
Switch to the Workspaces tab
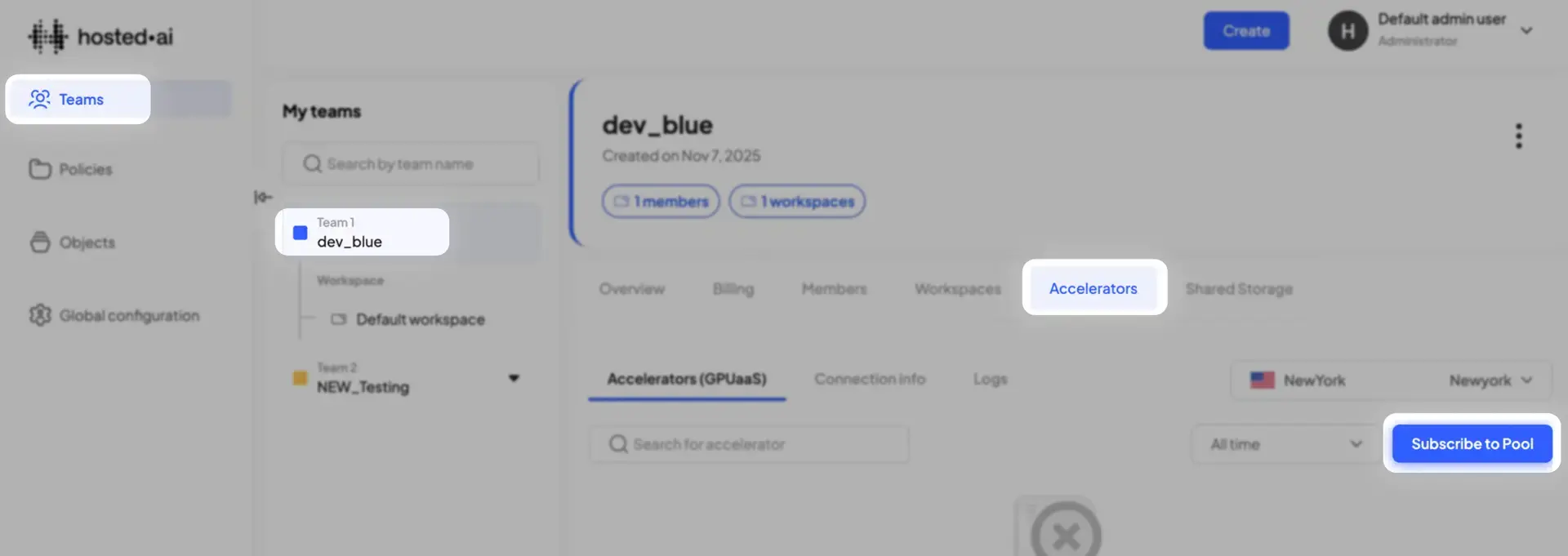click(x=958, y=288)
